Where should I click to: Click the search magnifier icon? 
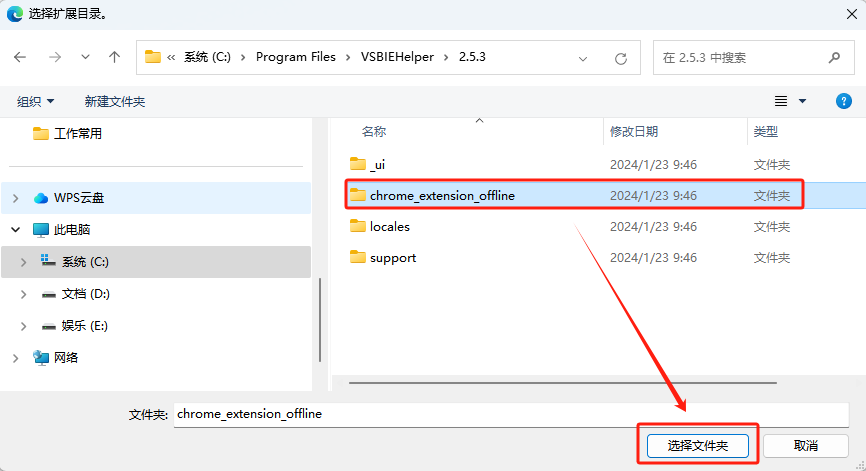pos(834,58)
